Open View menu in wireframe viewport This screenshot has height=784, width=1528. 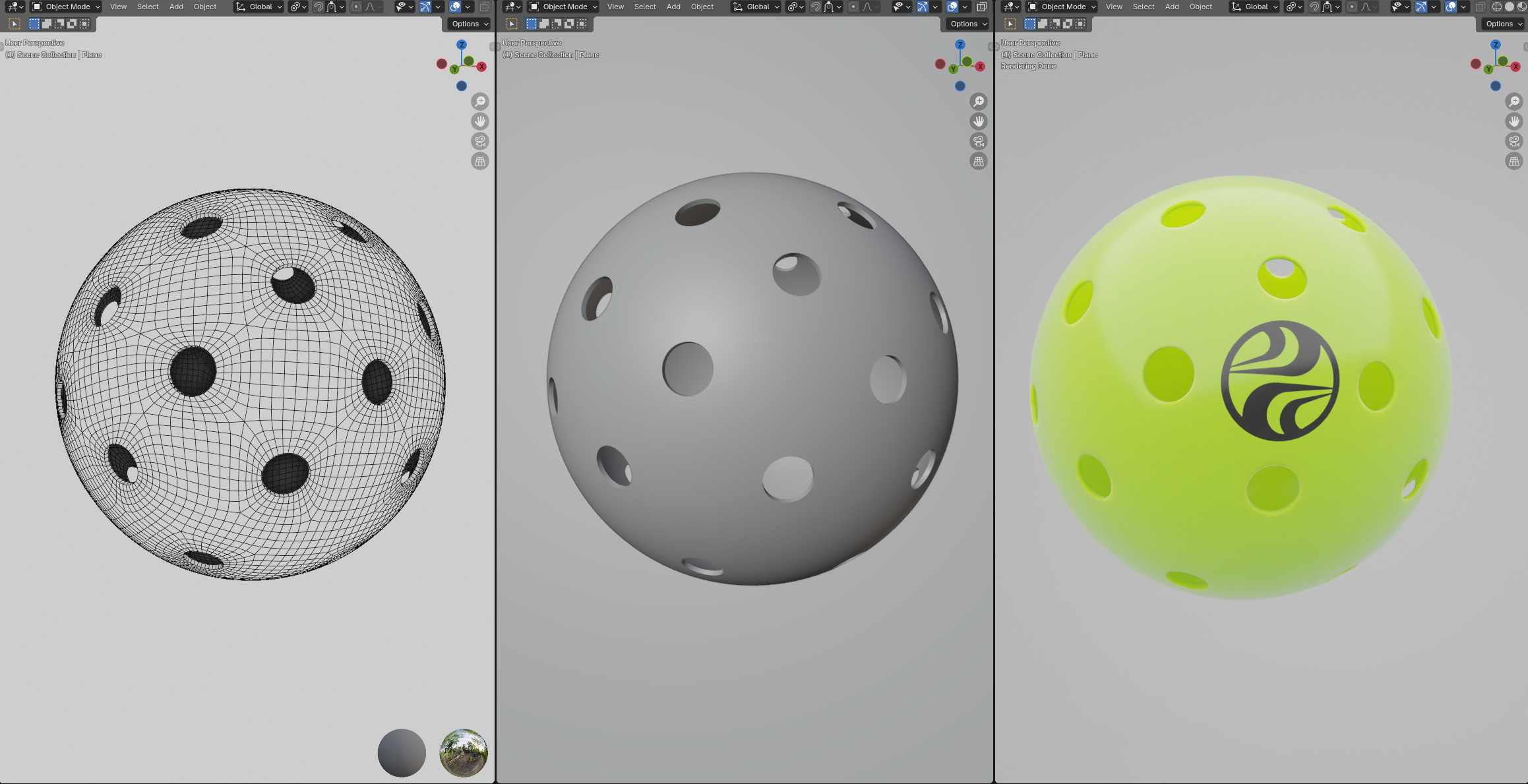tap(118, 7)
